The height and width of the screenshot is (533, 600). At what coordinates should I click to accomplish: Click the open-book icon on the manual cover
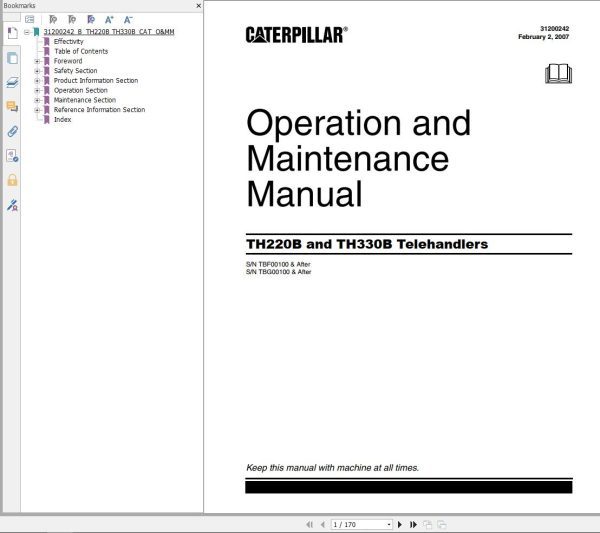click(558, 73)
